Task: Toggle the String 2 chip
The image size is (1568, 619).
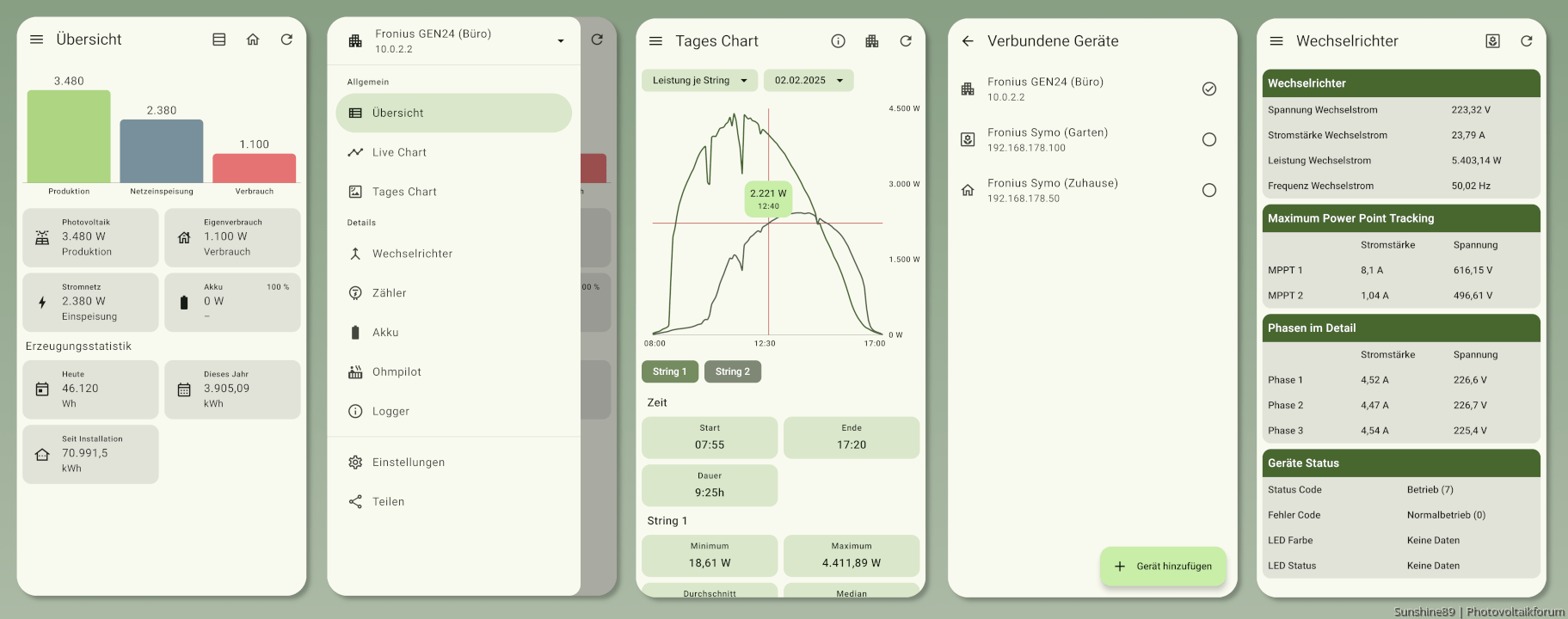Action: (x=732, y=371)
